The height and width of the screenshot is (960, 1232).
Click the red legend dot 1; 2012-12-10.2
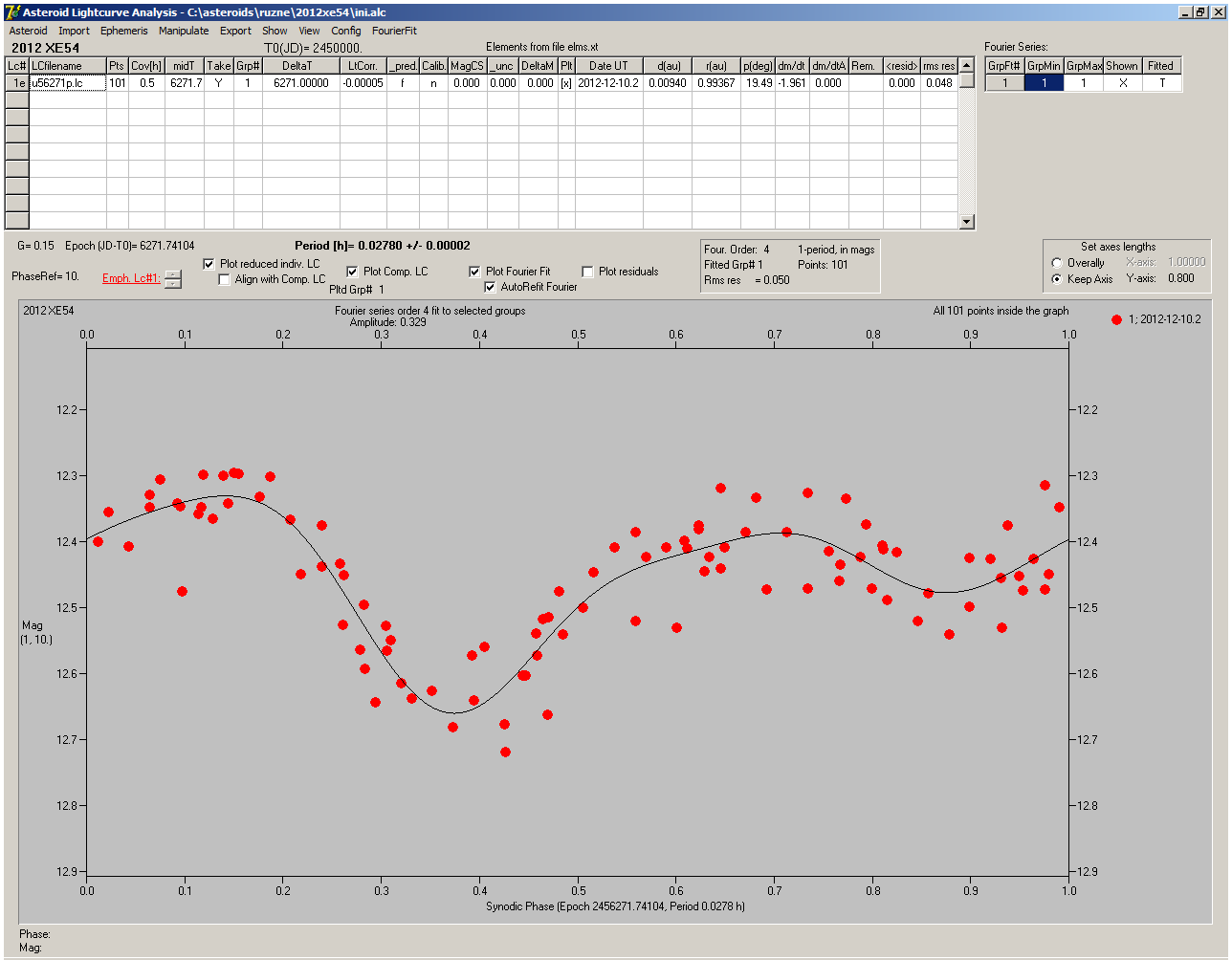click(1116, 319)
